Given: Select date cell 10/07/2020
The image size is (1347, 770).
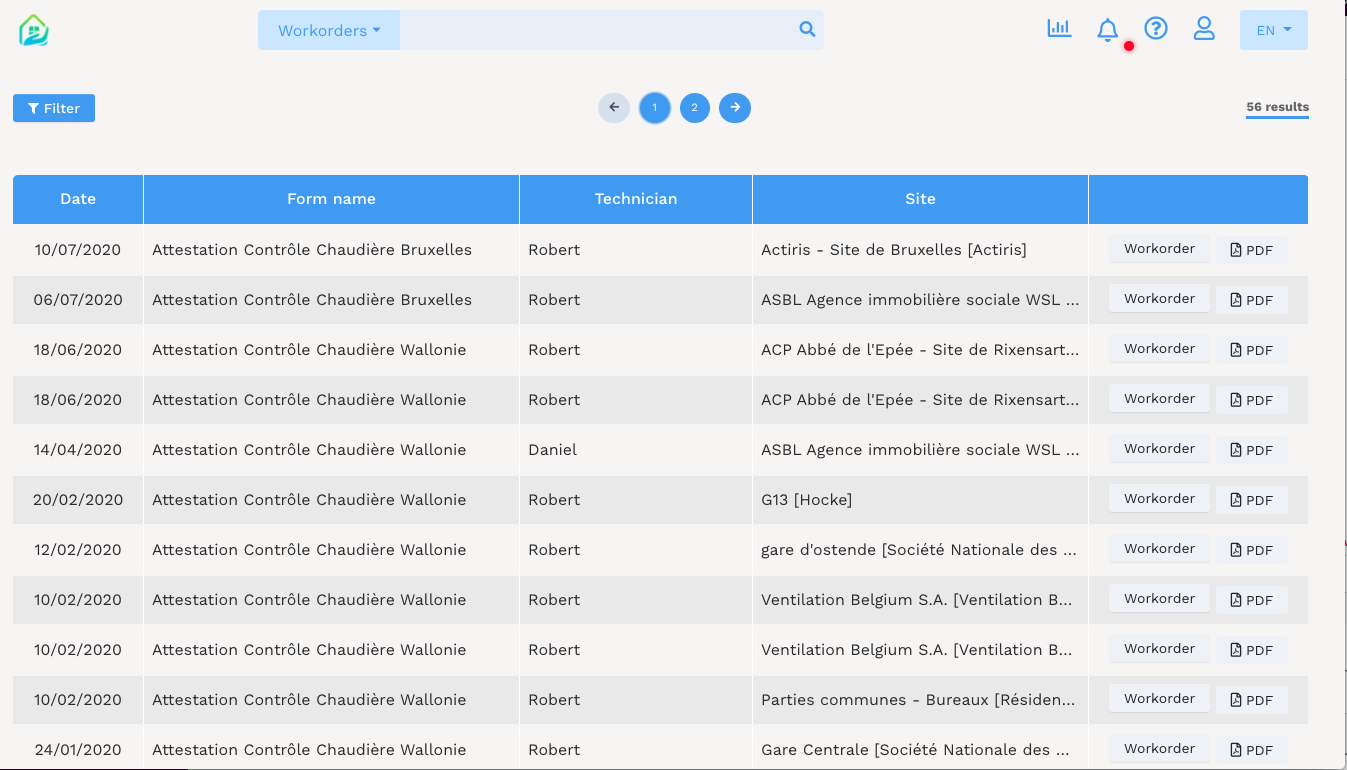Looking at the screenshot, I should (78, 250).
